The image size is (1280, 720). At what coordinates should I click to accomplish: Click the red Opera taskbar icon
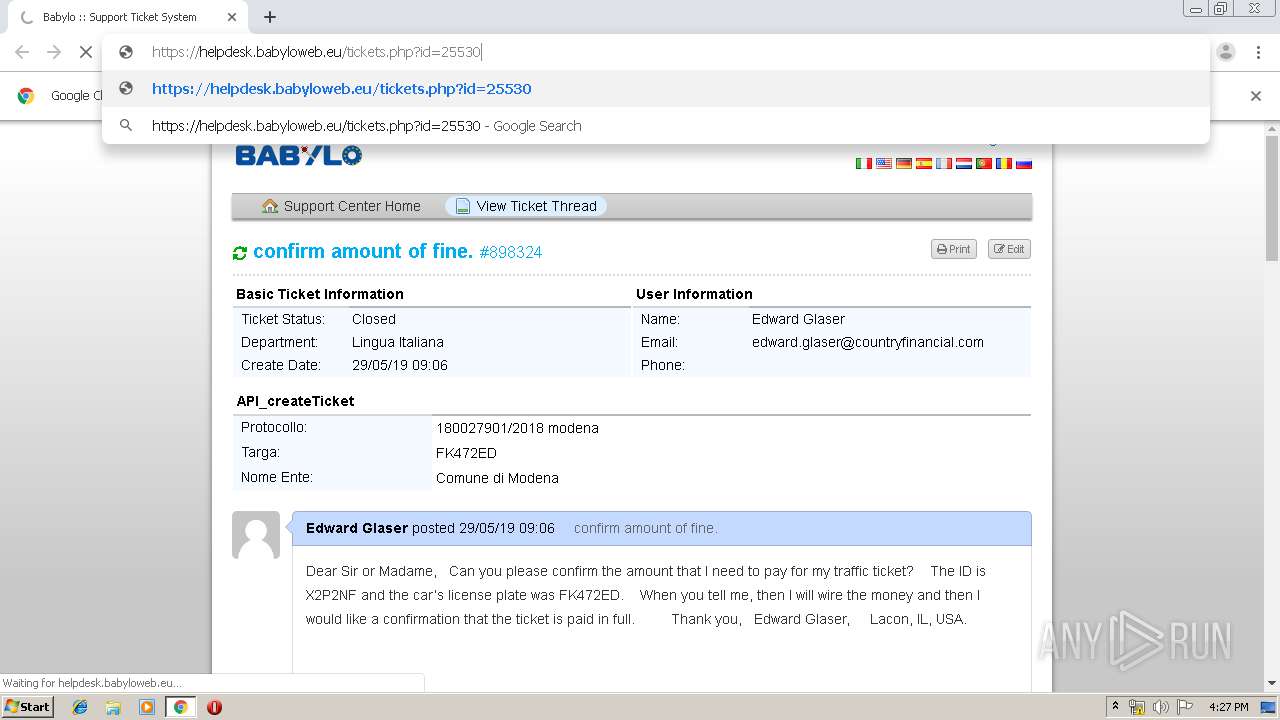(214, 707)
